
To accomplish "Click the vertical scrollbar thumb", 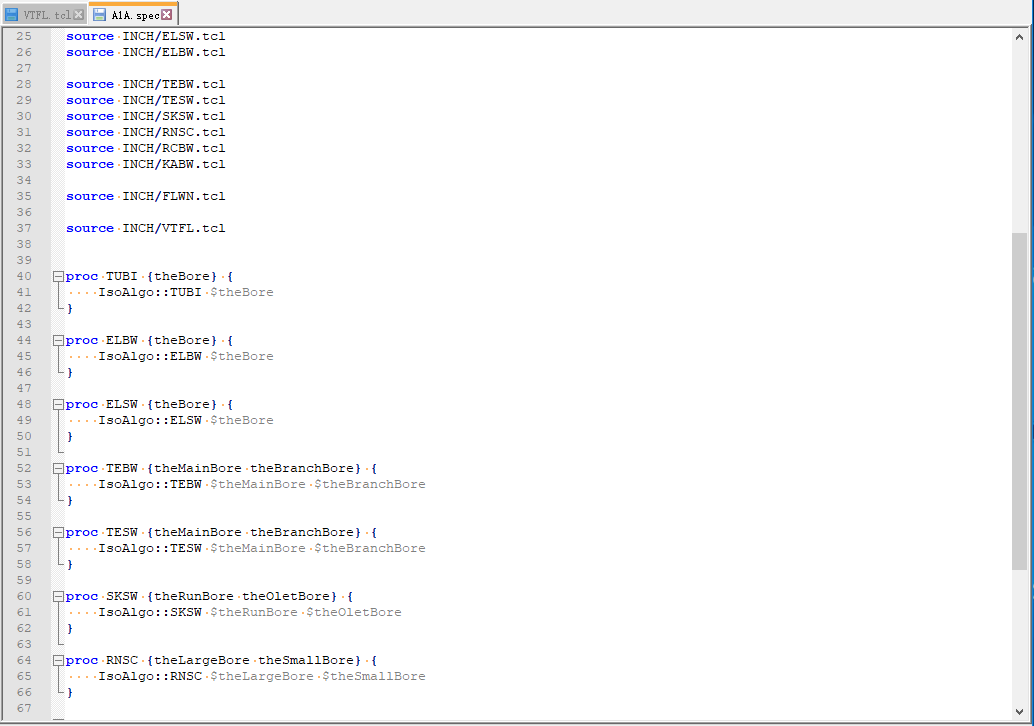I will (1019, 400).
